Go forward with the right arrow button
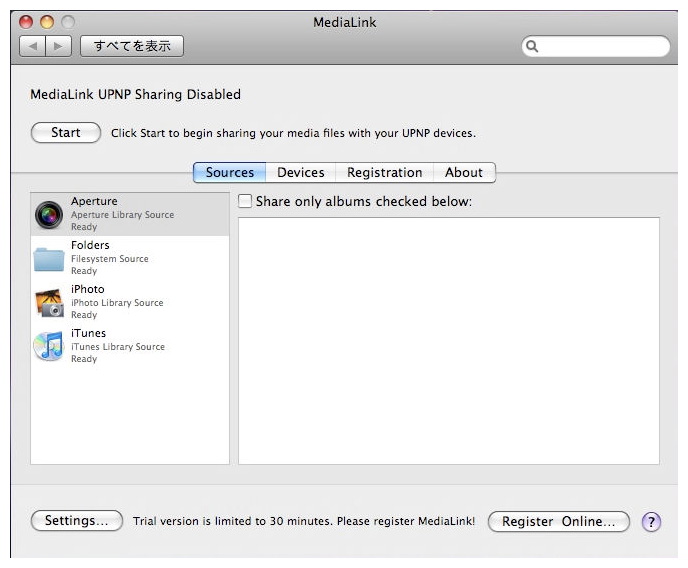 58,46
